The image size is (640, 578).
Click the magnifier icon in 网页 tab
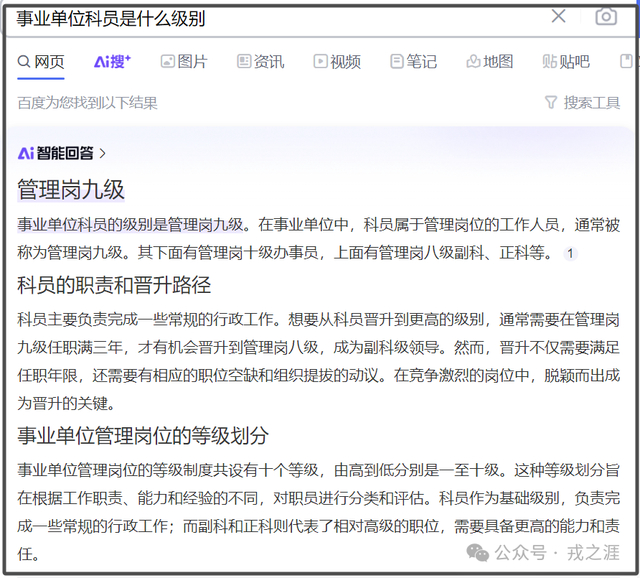[x=24, y=62]
